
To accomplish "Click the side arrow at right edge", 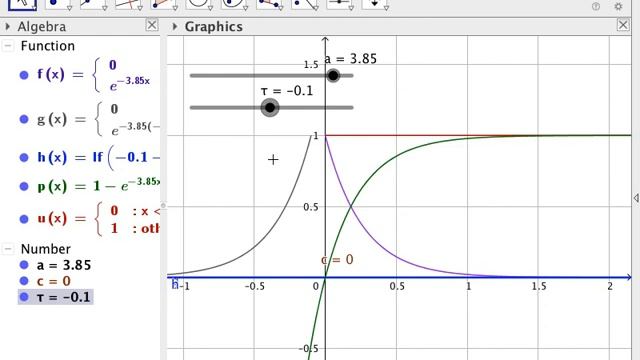I will 636,198.
